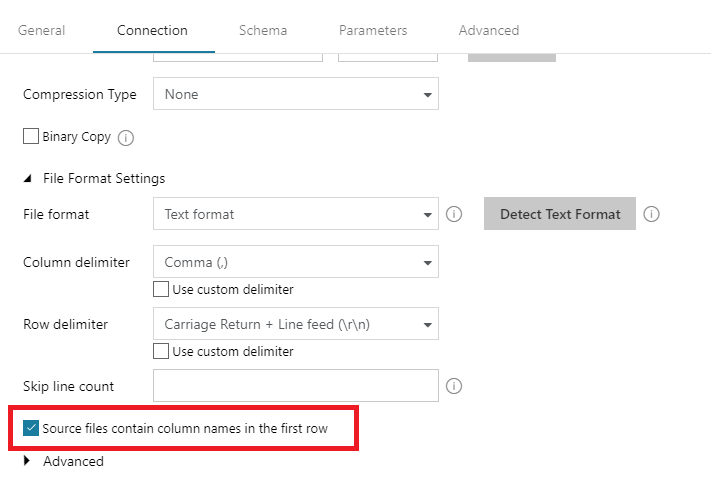711x488 pixels.
Task: Click info icon next to Skip line count
Action: [454, 386]
